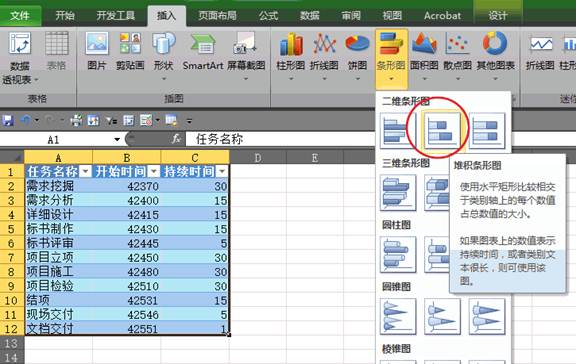
Task: Open the 文件 file menu
Action: pos(20,15)
